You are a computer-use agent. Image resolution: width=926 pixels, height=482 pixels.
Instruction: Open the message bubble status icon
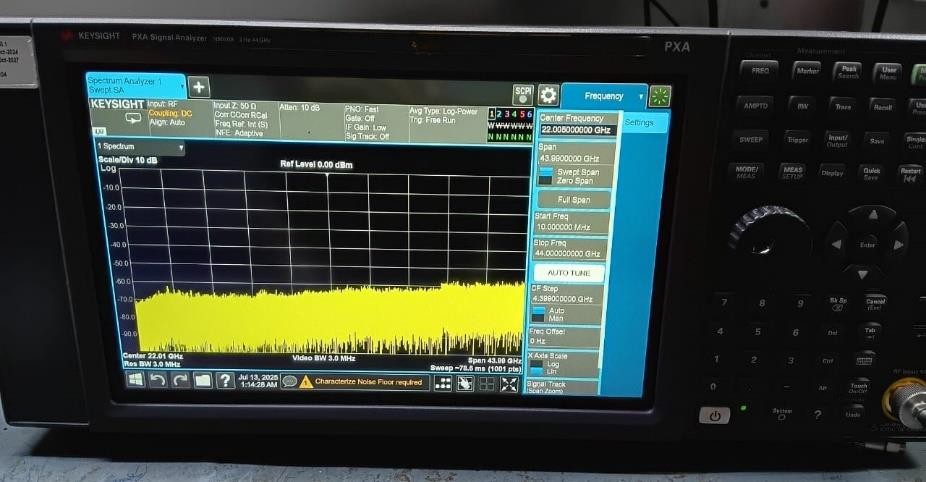click(x=289, y=382)
